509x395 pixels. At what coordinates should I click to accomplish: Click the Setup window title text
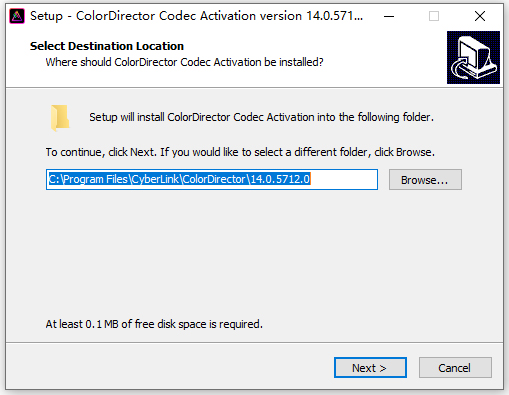pyautogui.click(x=196, y=16)
